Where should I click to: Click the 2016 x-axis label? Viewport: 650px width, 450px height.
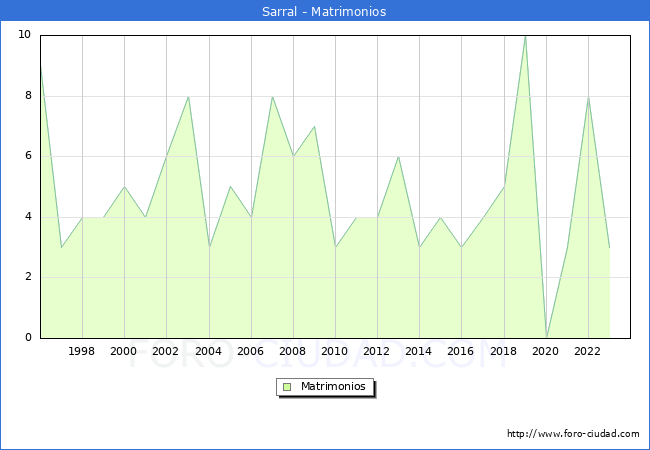coord(461,351)
